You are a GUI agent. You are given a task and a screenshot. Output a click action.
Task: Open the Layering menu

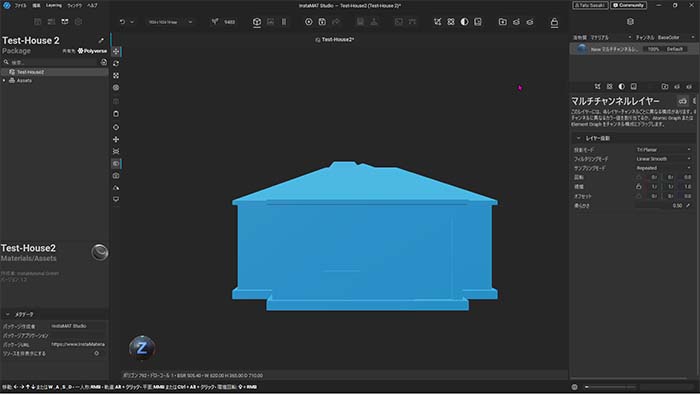tap(54, 6)
